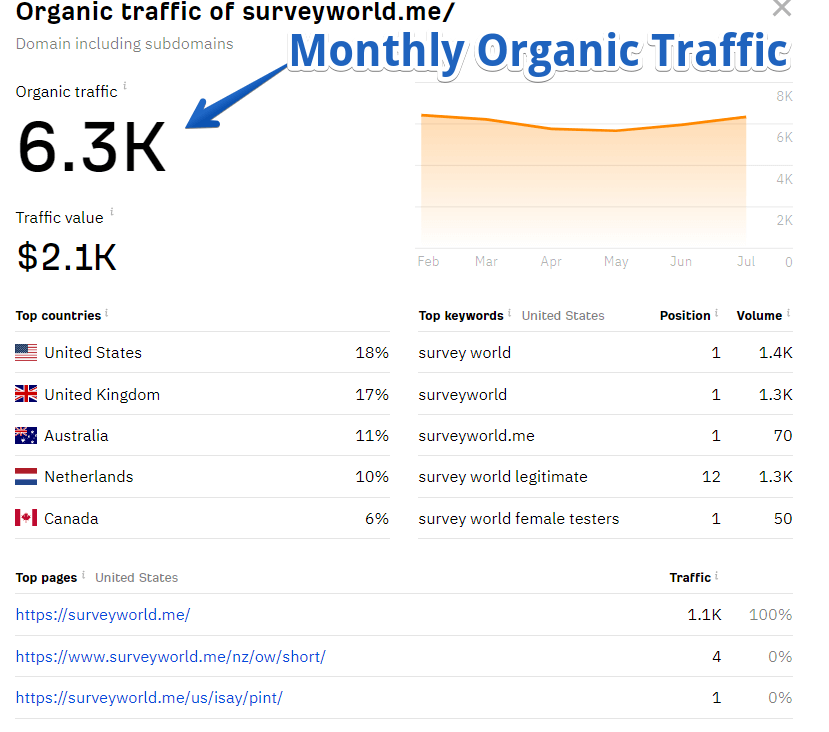Viewport: 829px width, 732px height.
Task: Click the Canada flag icon
Action: pos(26,518)
